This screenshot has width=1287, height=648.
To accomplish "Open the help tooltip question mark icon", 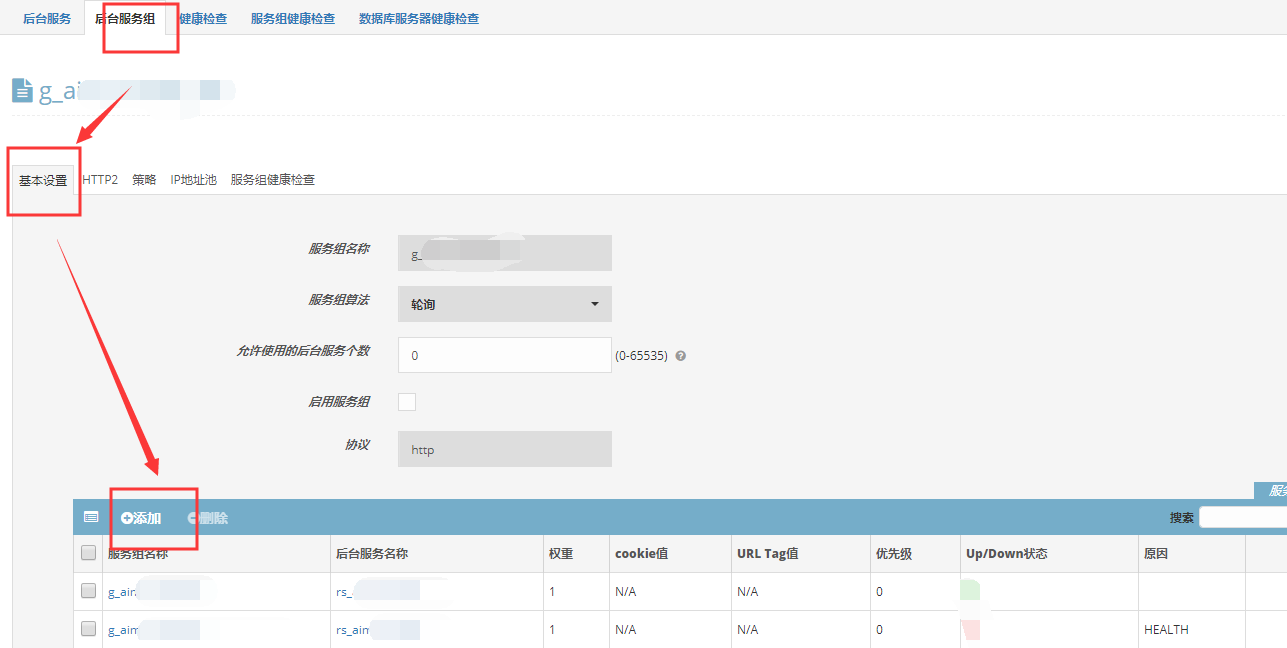I will point(680,355).
